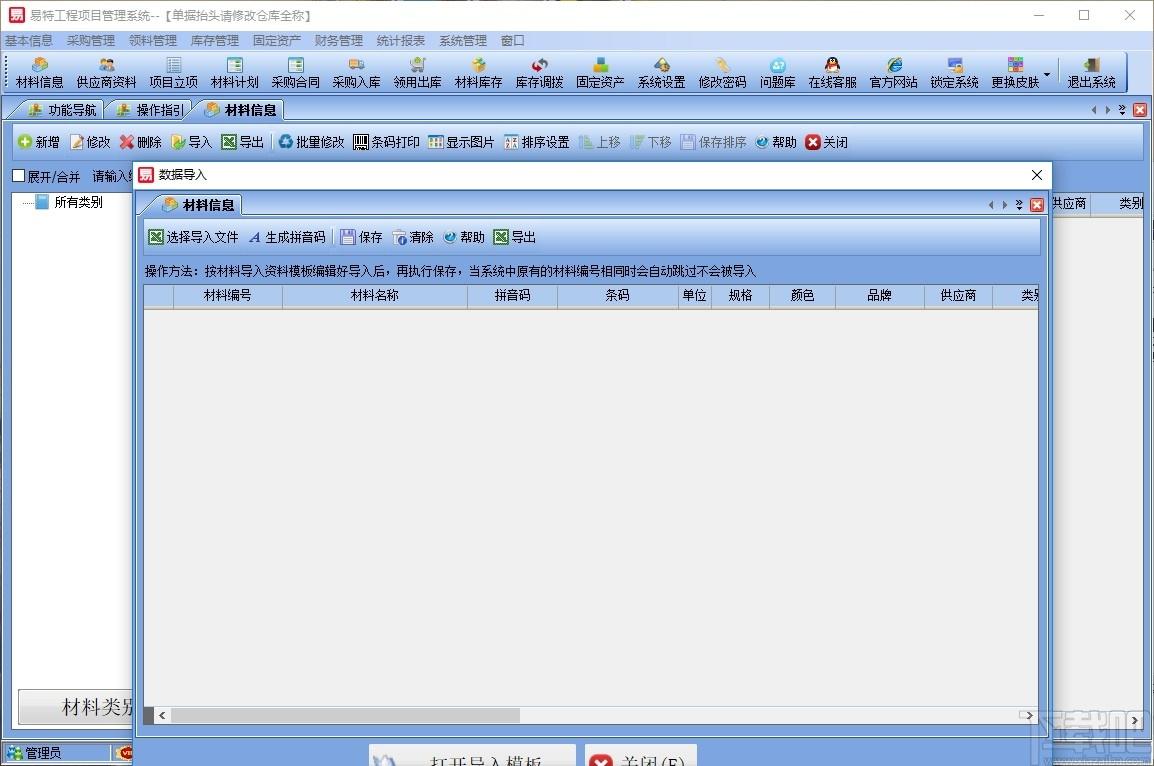This screenshot has height=766, width=1154.
Task: Open the 领料管理 menu
Action: tap(153, 40)
